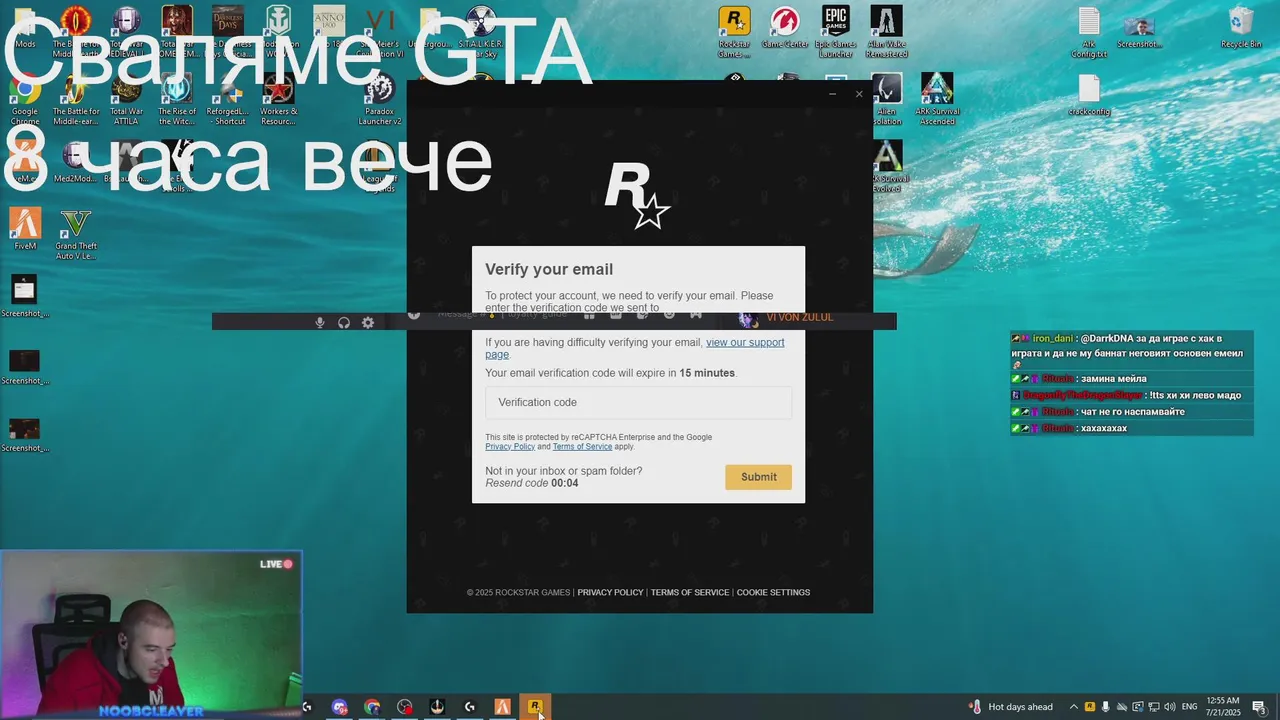This screenshot has width=1280, height=720.
Task: Launch the FiveM desktop shortcut
Action: [25, 229]
